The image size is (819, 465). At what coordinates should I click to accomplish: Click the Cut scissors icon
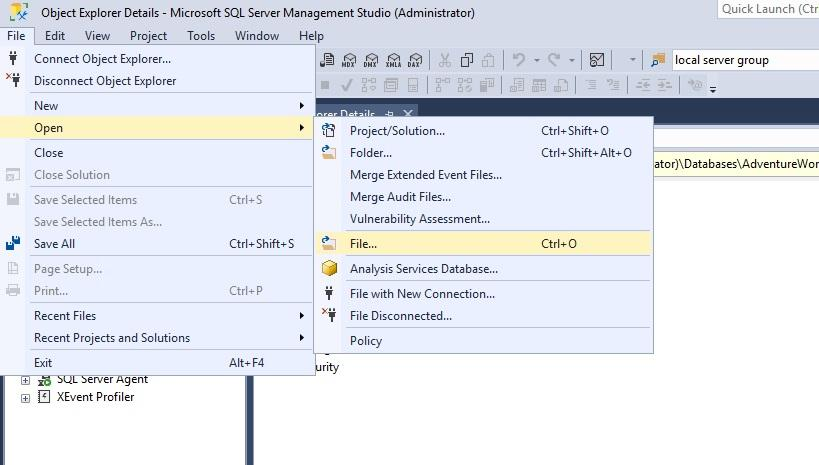click(x=444, y=60)
